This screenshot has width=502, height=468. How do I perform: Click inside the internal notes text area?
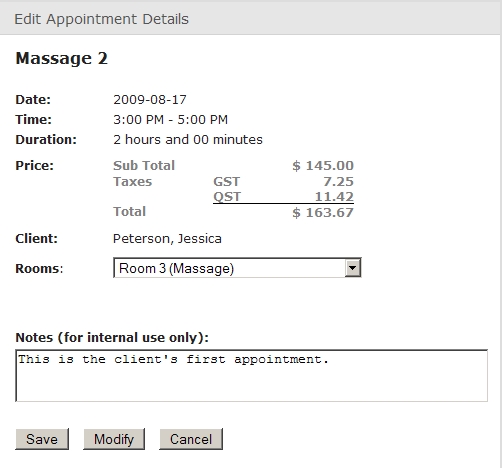[252, 375]
